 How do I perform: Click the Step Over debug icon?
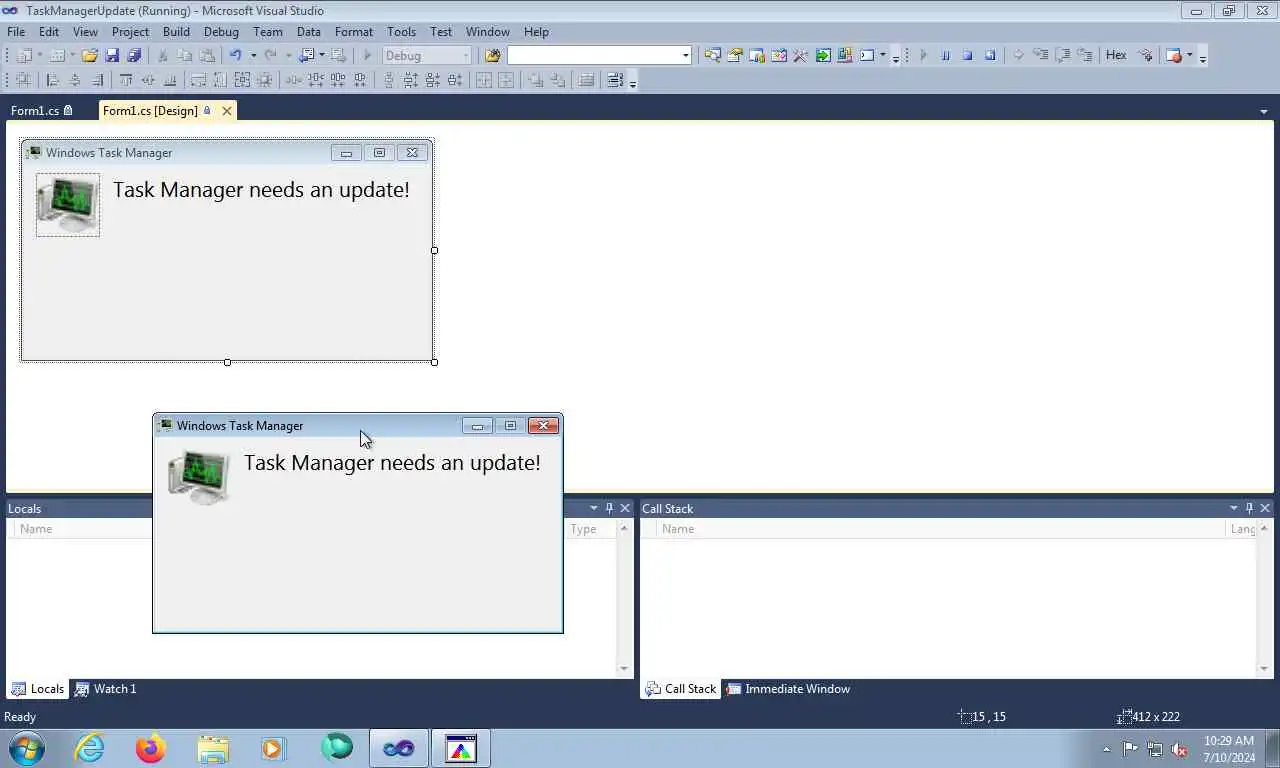(x=1062, y=56)
